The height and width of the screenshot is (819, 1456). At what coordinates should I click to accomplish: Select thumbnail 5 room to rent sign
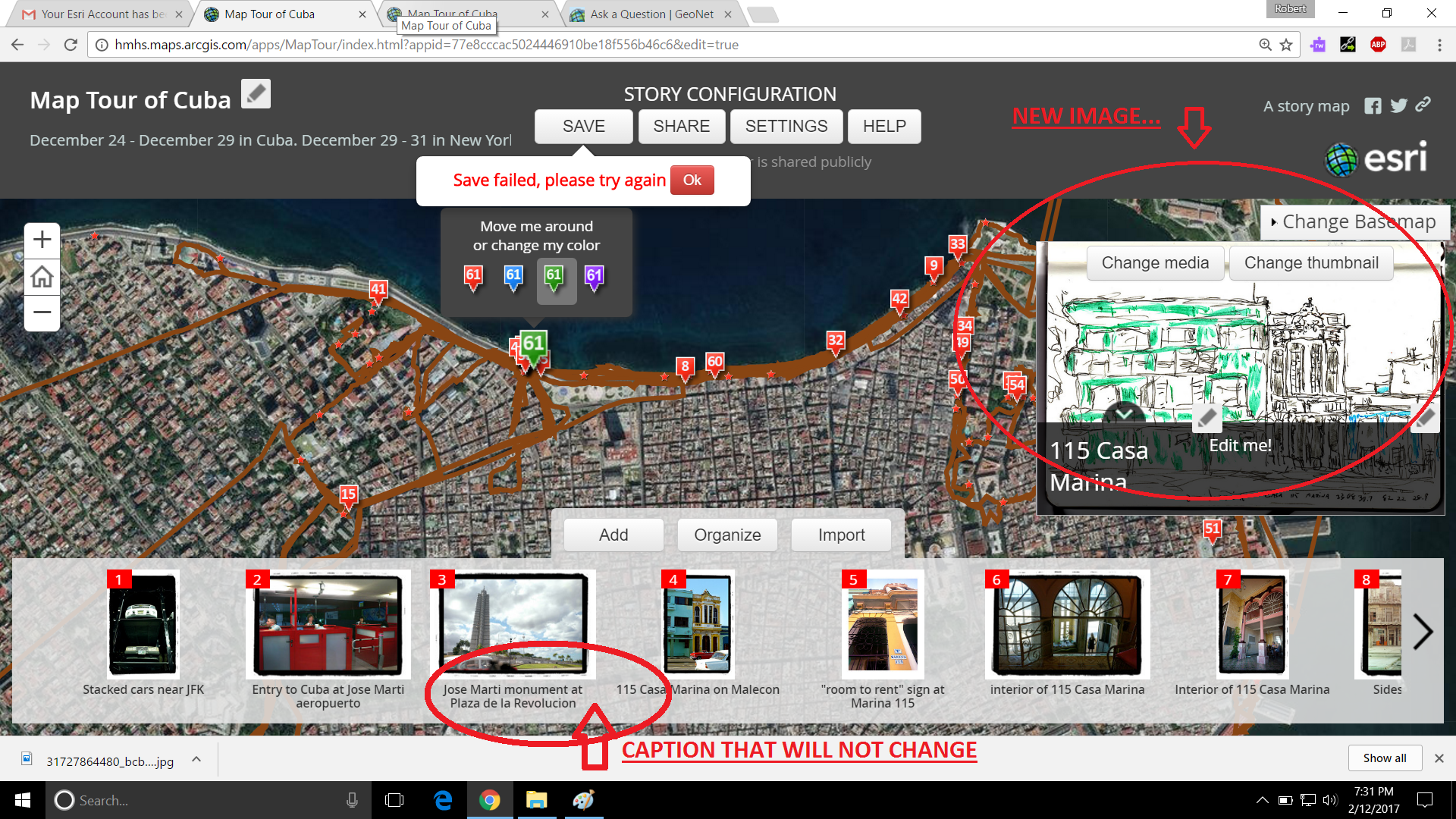click(883, 623)
